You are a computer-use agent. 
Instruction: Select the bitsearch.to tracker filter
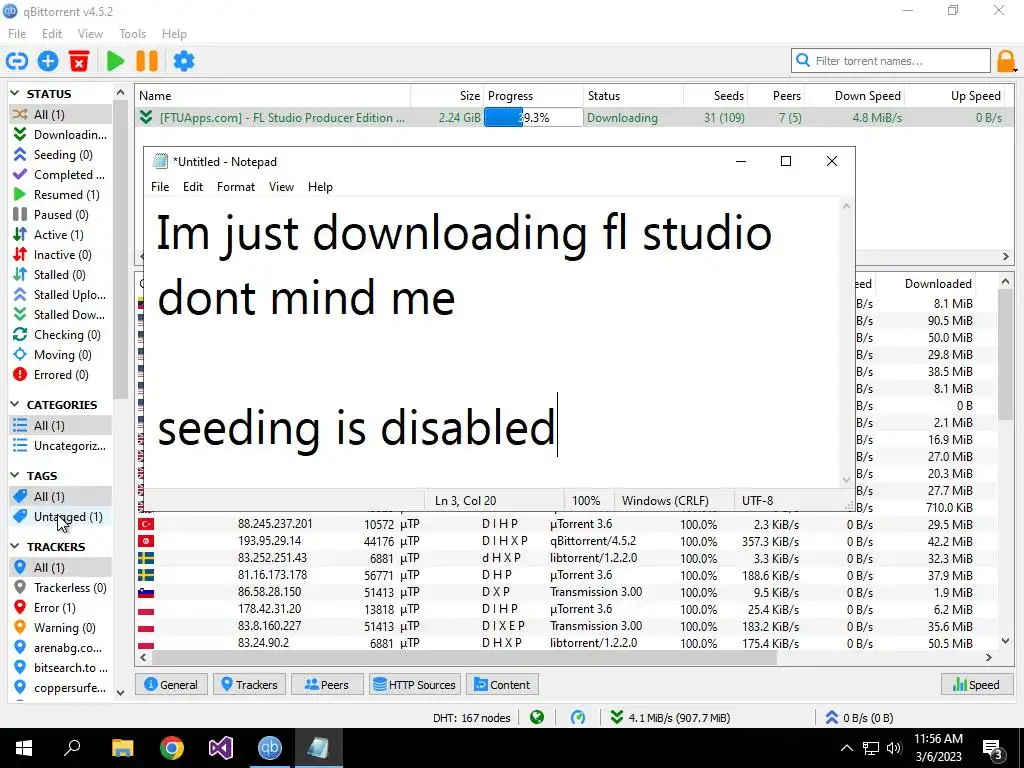coord(60,668)
